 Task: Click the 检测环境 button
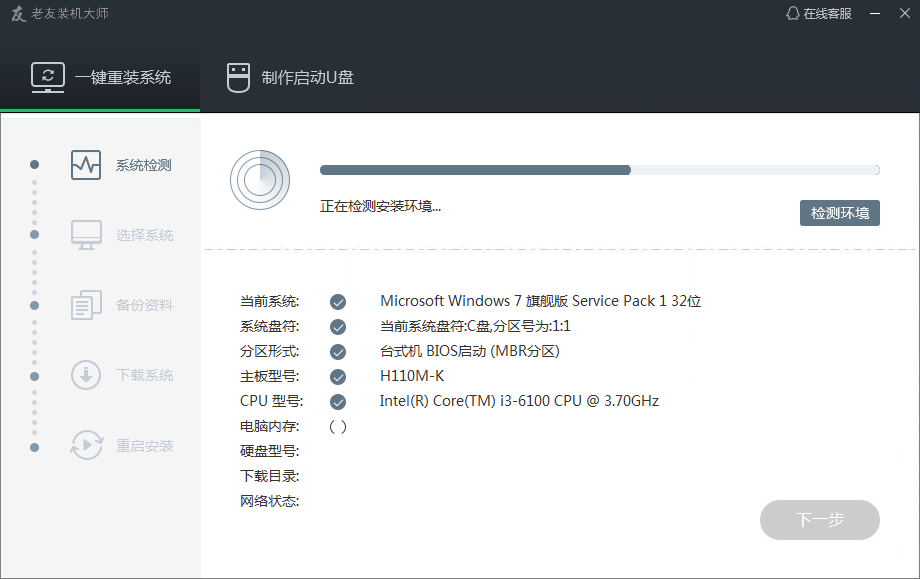840,213
